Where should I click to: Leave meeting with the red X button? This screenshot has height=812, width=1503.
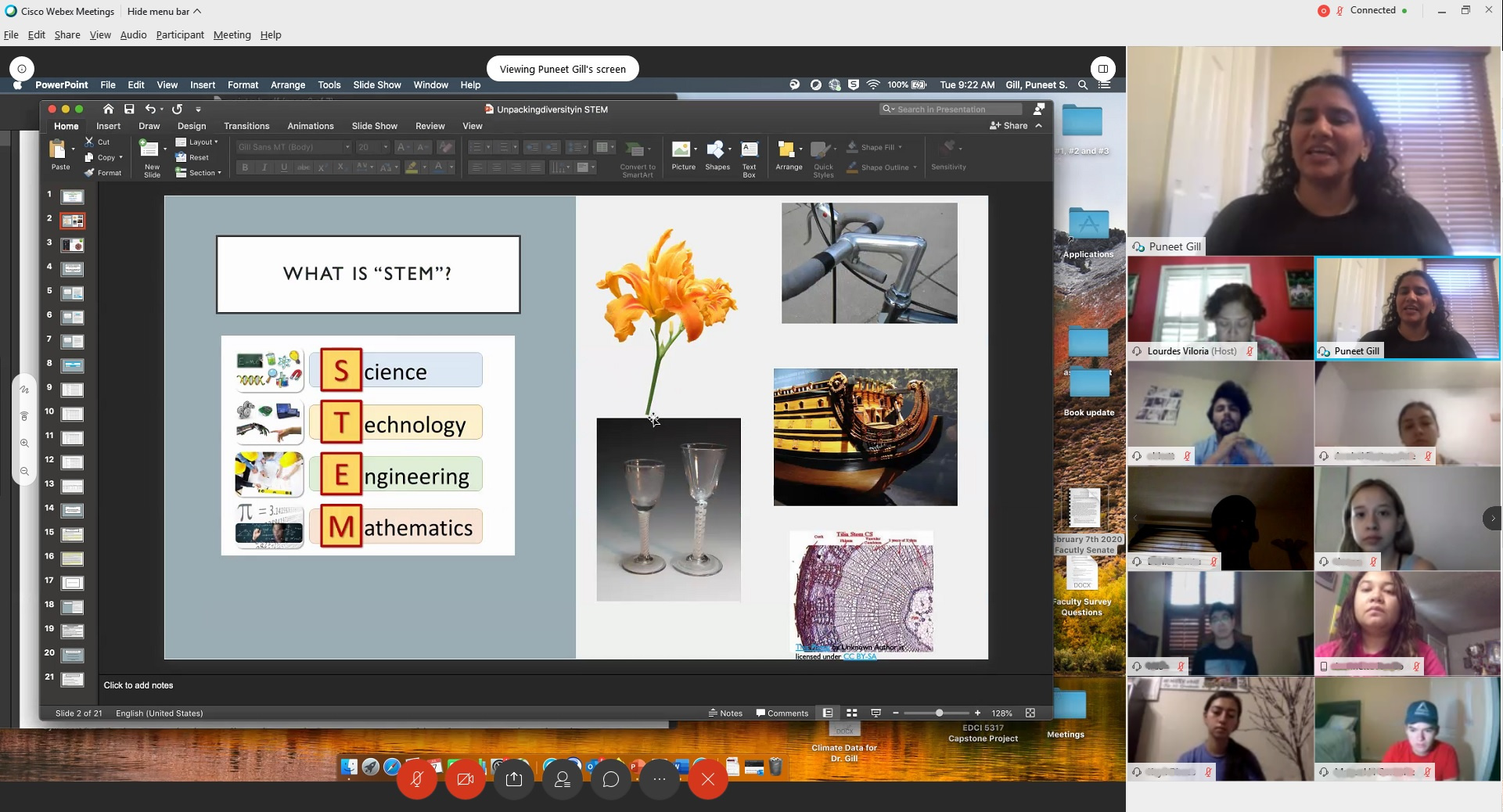coord(708,779)
